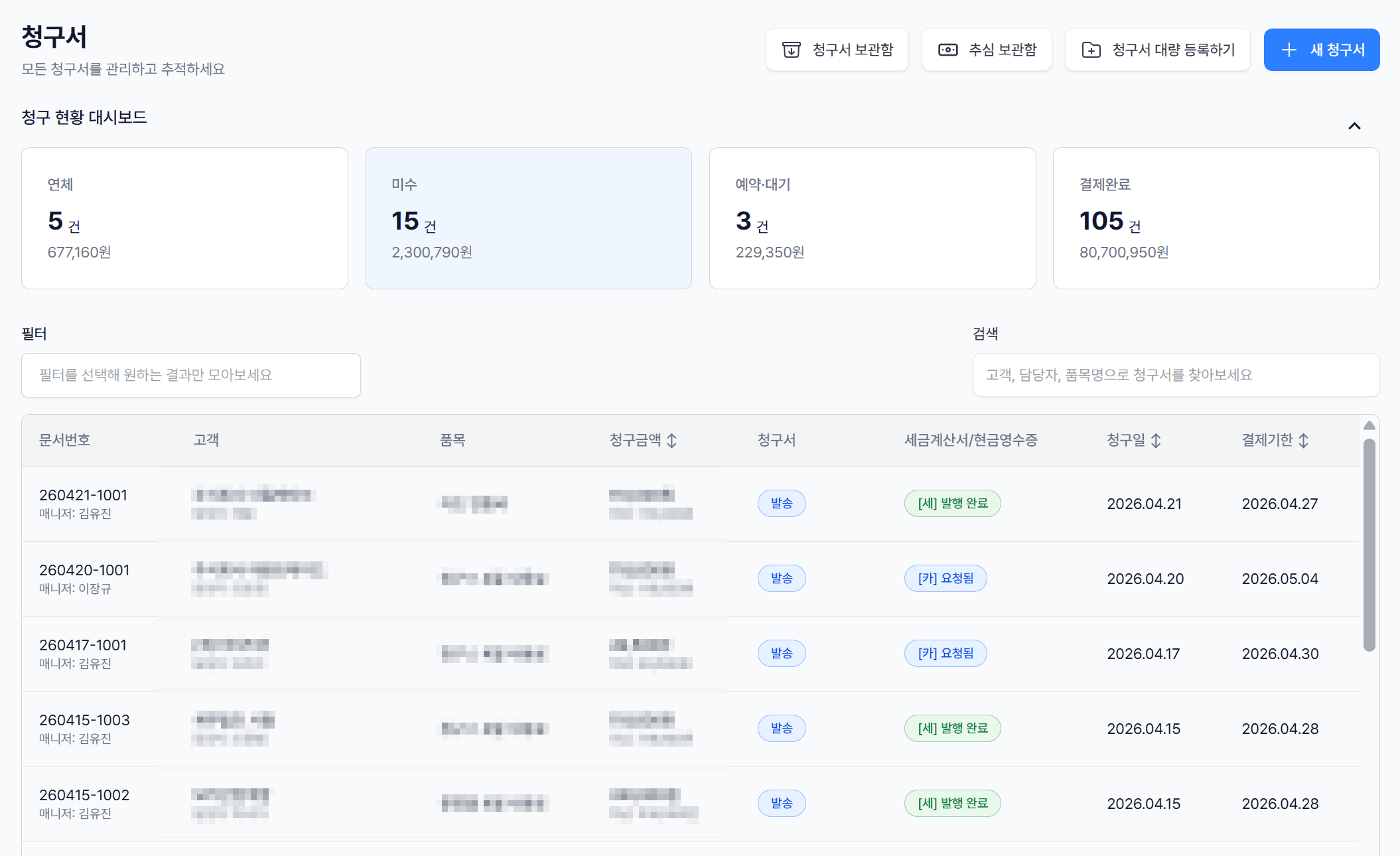Screen dimensions: 1400x856
Task: Select the 예약·대기 summary card
Action: (x=872, y=218)
